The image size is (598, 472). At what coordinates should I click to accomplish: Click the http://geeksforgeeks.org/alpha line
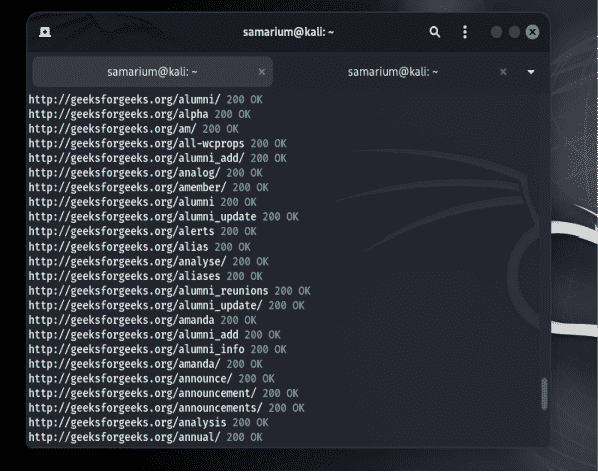[139, 114]
